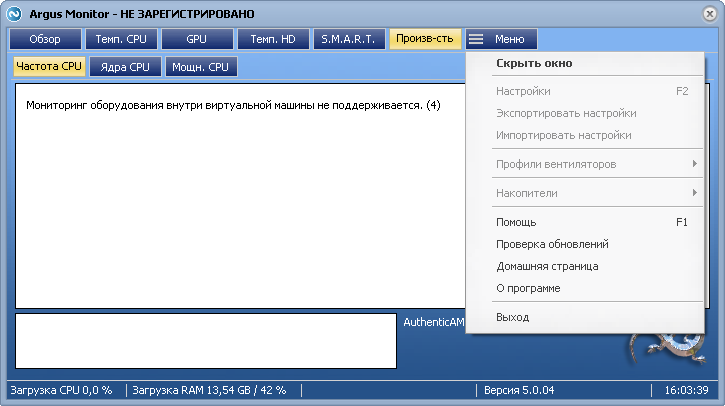Image resolution: width=725 pixels, height=406 pixels.
Task: Select Импортировать настройки menu entry
Action: 584,135
